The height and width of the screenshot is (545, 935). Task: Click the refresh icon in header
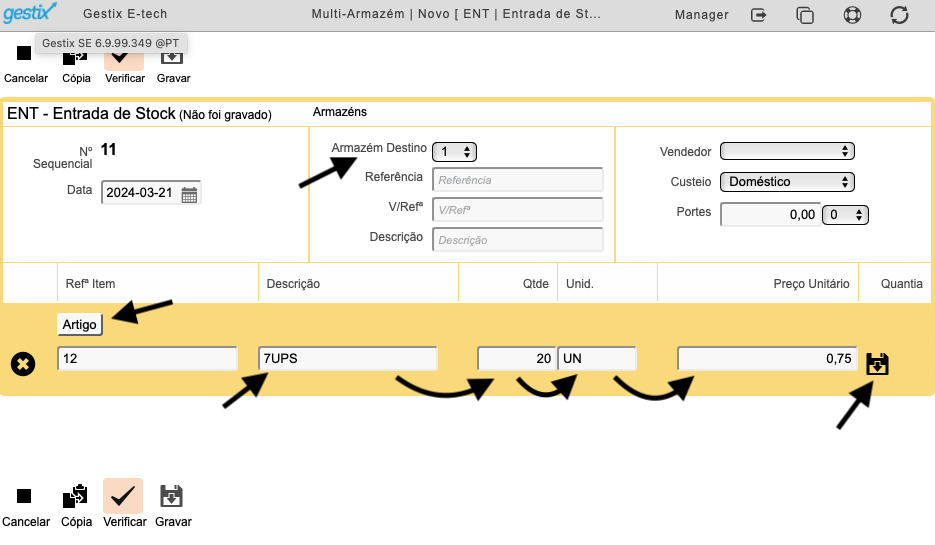[x=899, y=14]
